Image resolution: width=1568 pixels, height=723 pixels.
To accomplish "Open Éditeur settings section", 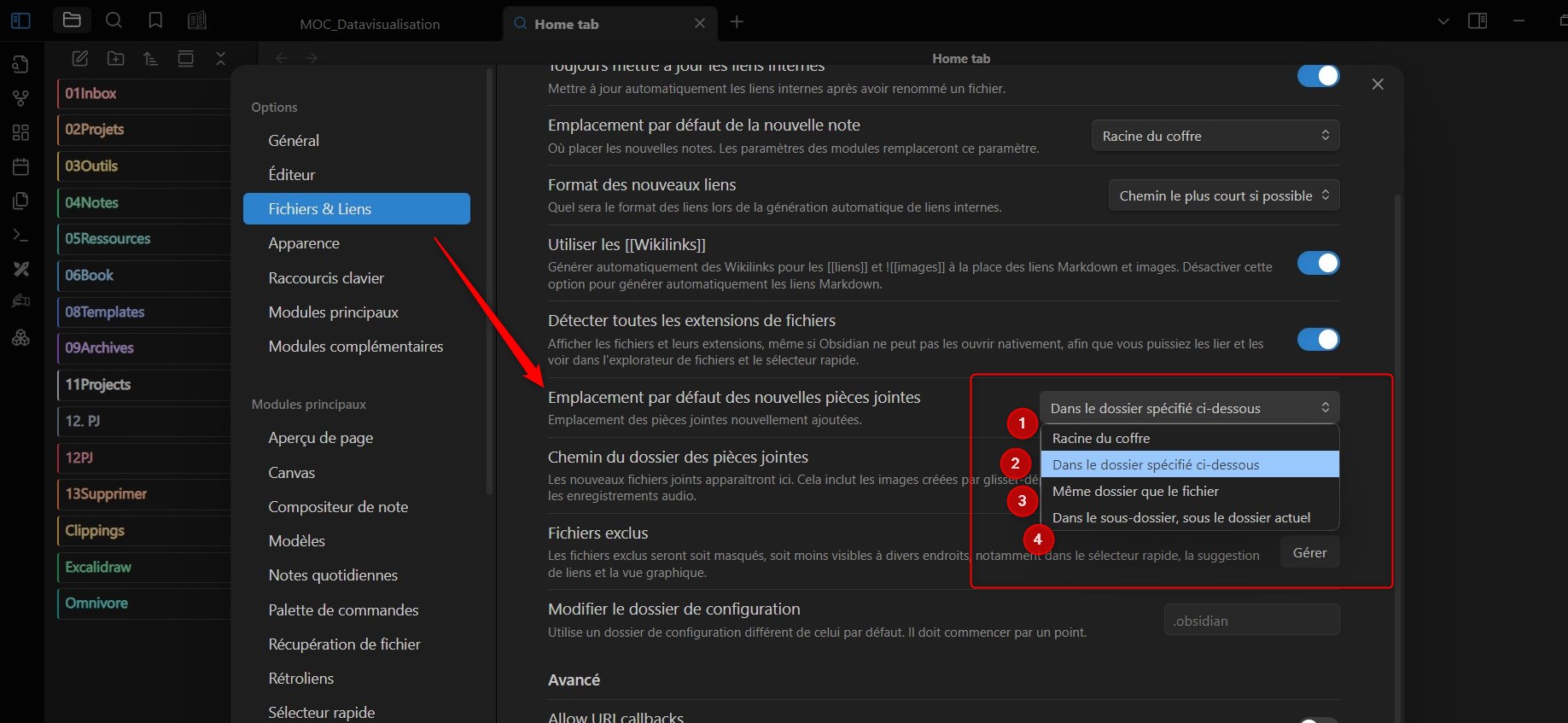I will [357, 174].
